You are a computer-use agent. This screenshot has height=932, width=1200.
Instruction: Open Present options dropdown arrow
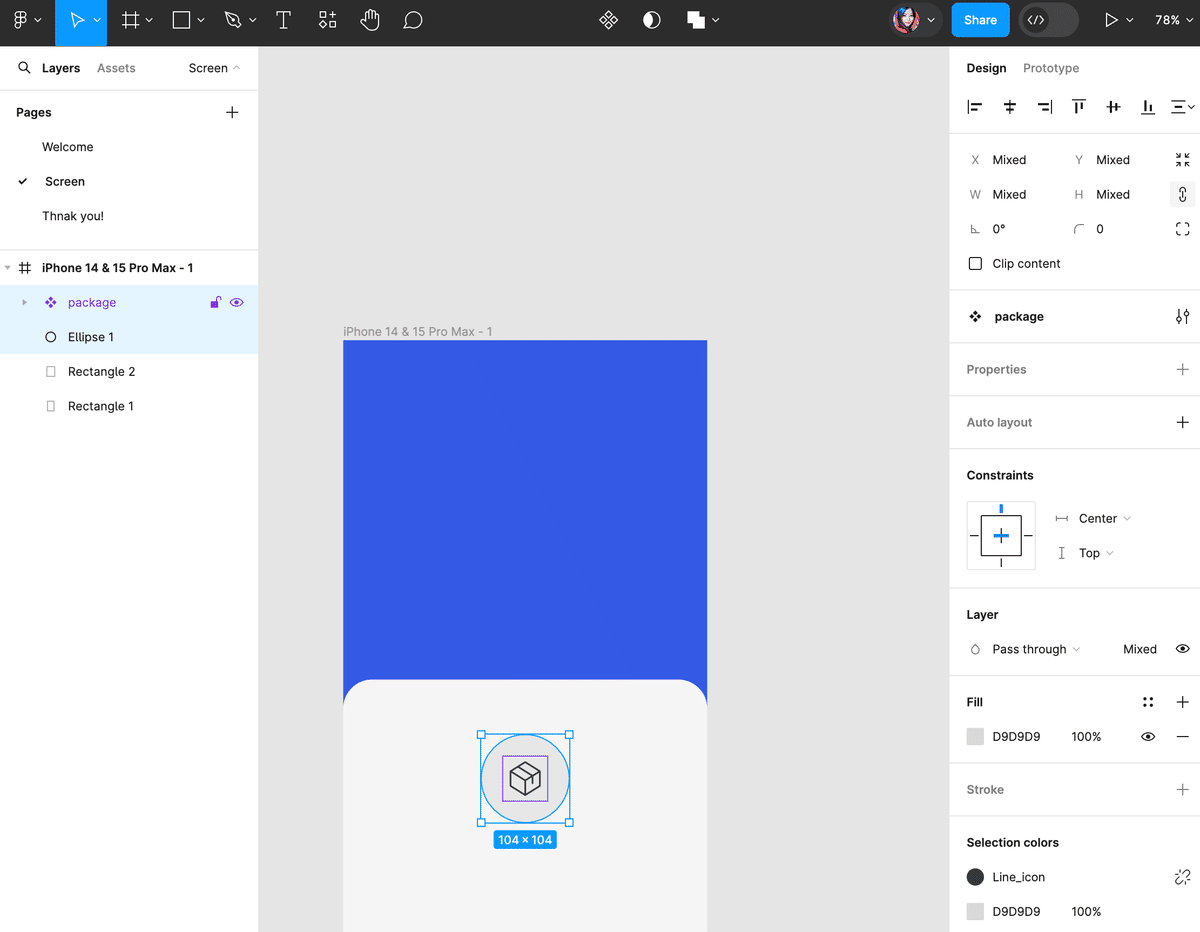1130,20
